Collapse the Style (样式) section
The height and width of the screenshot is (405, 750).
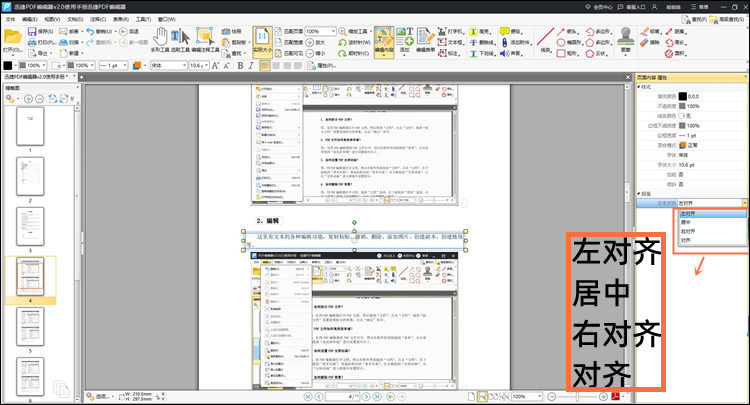coord(639,87)
